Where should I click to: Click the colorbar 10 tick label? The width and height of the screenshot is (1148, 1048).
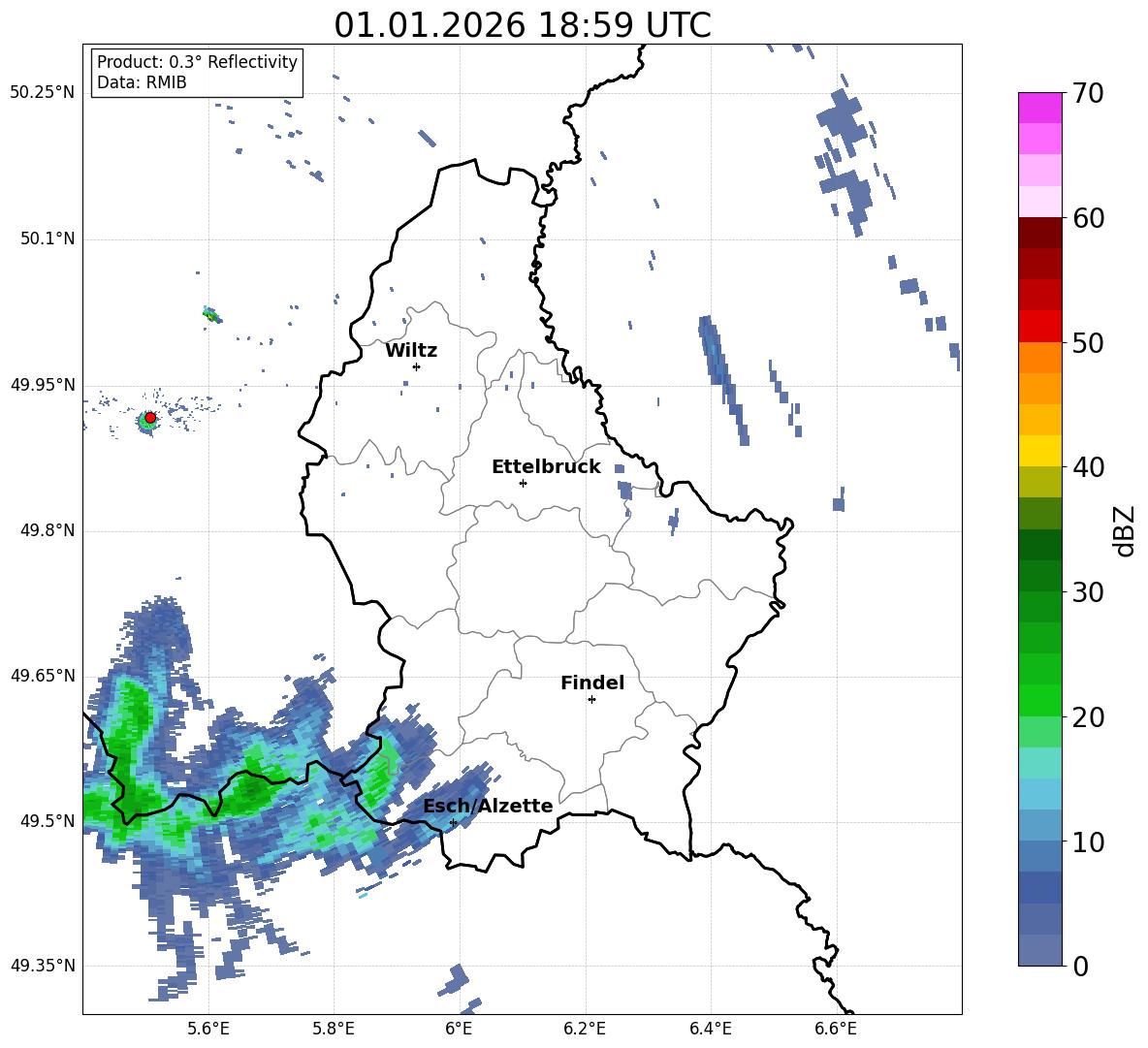coord(1088,842)
